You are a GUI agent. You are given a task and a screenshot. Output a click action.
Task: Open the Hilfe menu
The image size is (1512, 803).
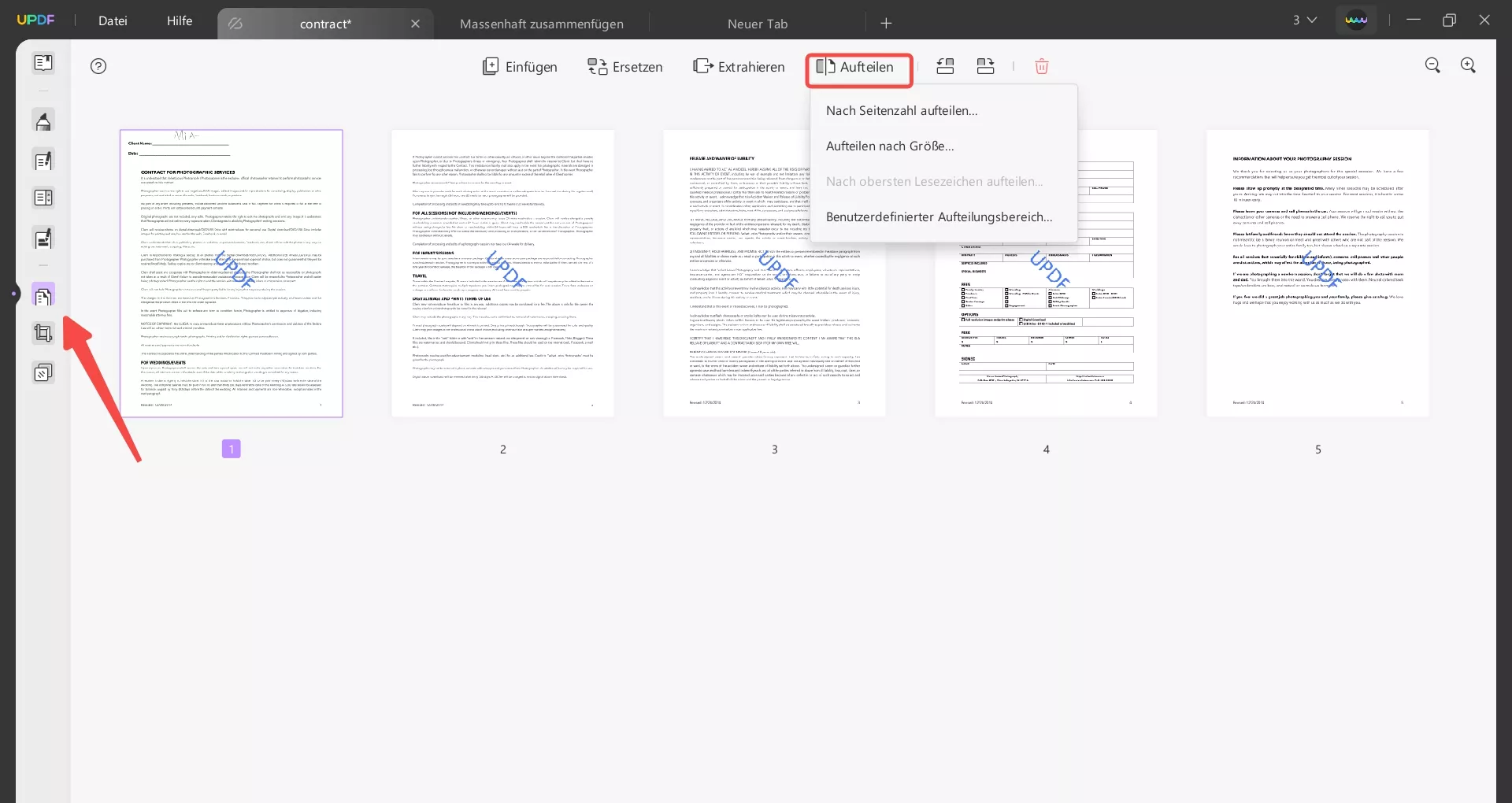tap(180, 21)
